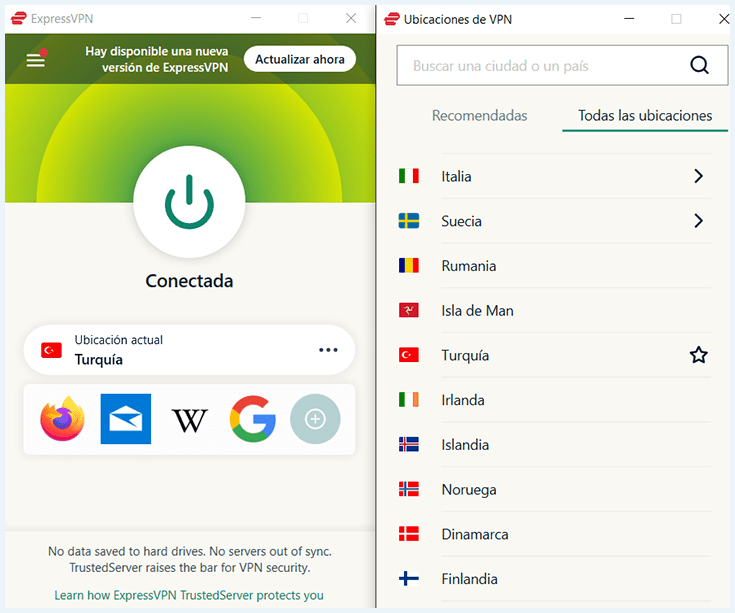Viewport: 735px width, 613px height.
Task: Expand Suecia server locations chevron
Action: tap(698, 221)
